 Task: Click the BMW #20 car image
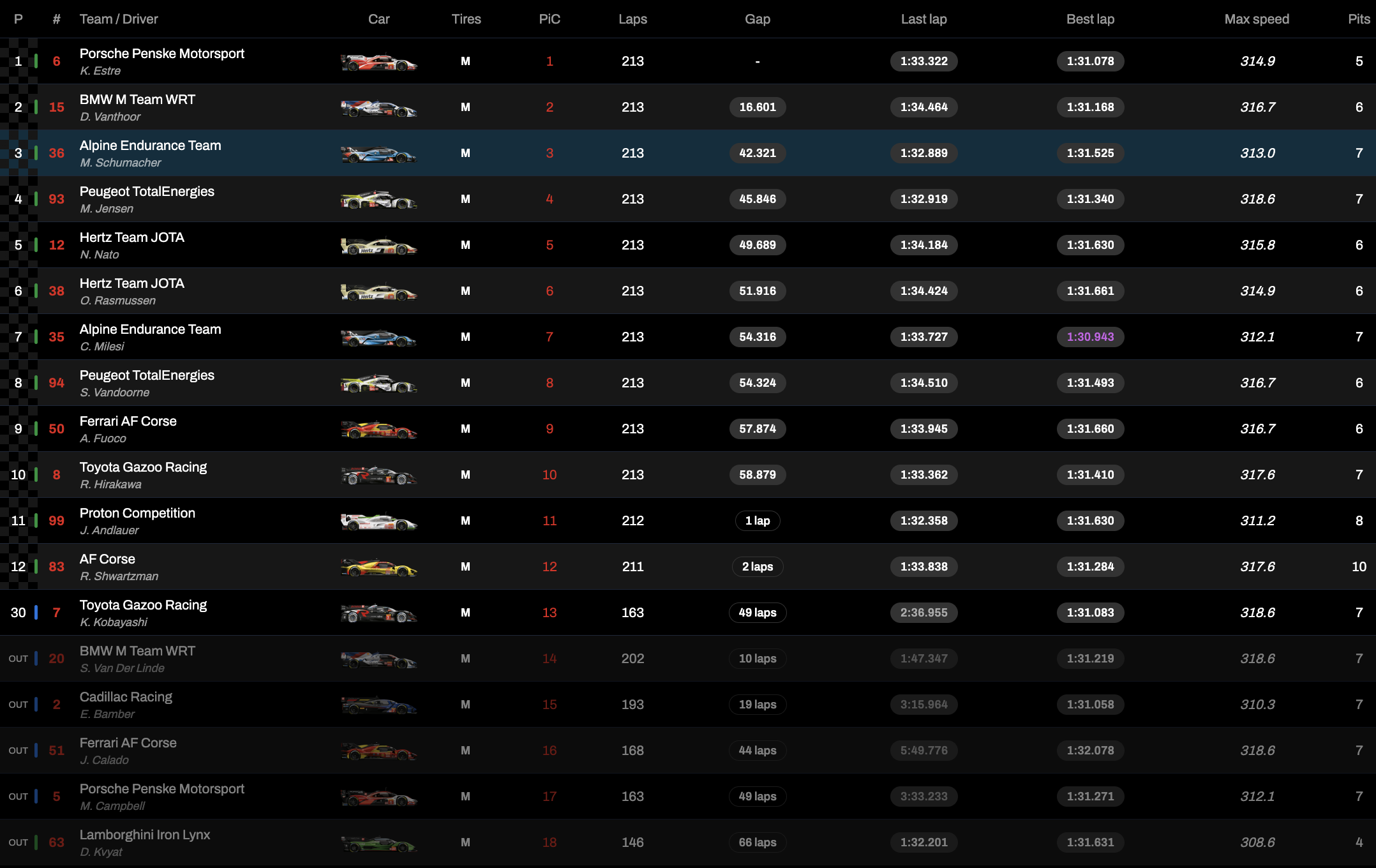click(379, 659)
